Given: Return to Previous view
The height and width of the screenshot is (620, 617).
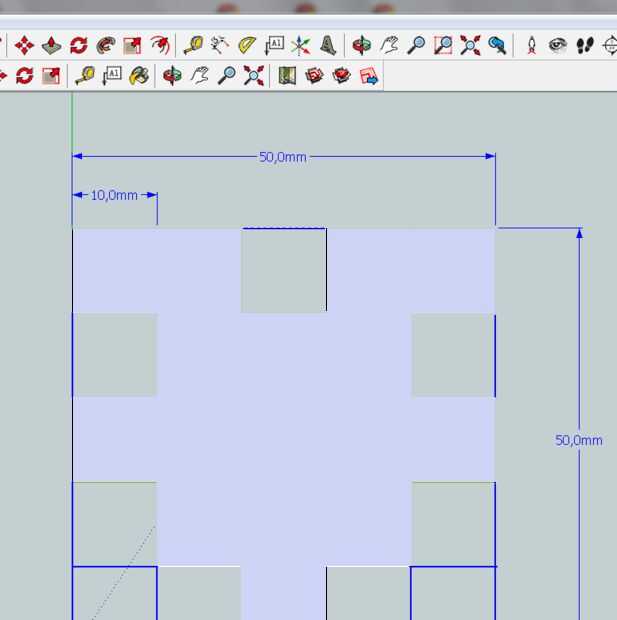Looking at the screenshot, I should click(497, 45).
